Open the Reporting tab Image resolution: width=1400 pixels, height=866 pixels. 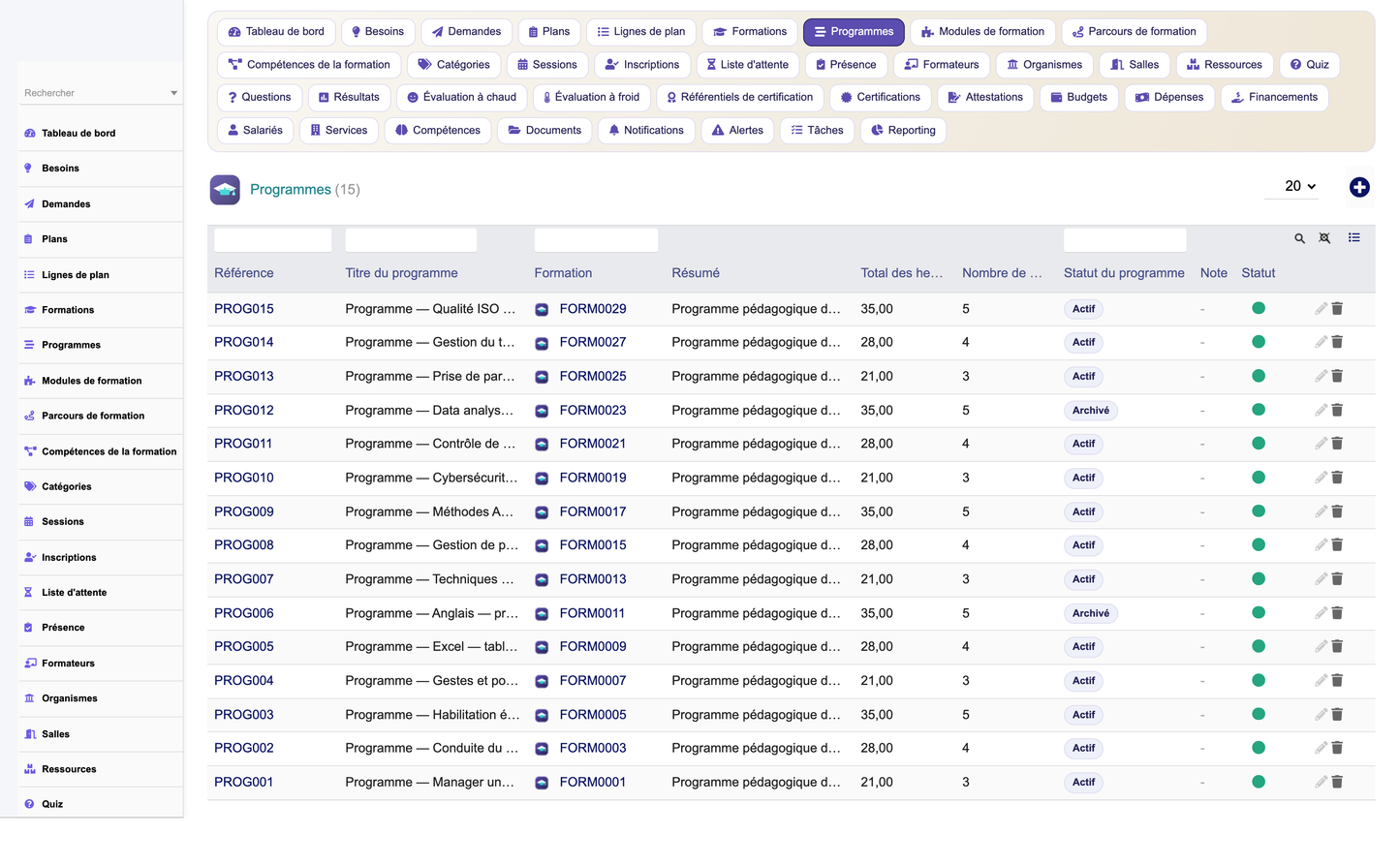(x=903, y=131)
